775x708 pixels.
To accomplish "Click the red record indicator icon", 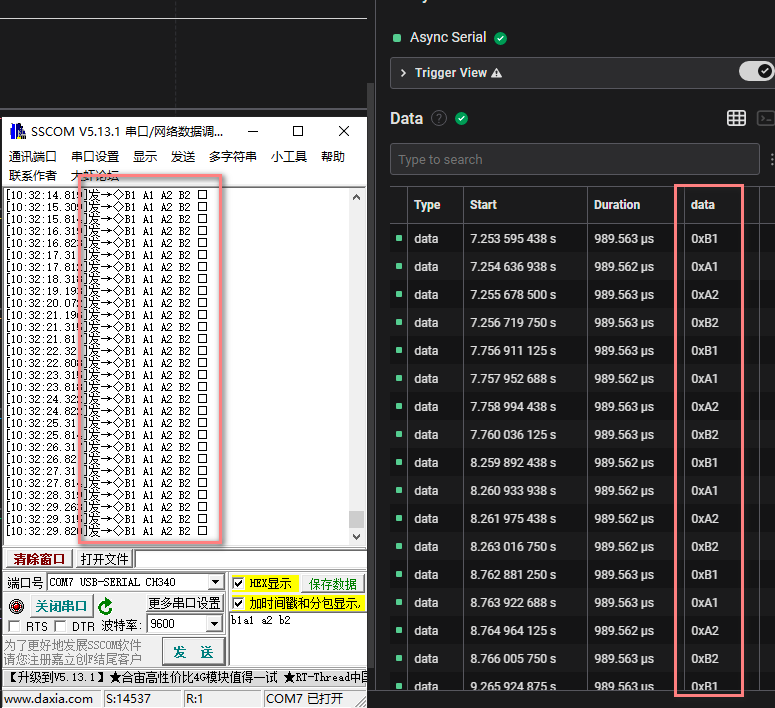I will point(16,606).
